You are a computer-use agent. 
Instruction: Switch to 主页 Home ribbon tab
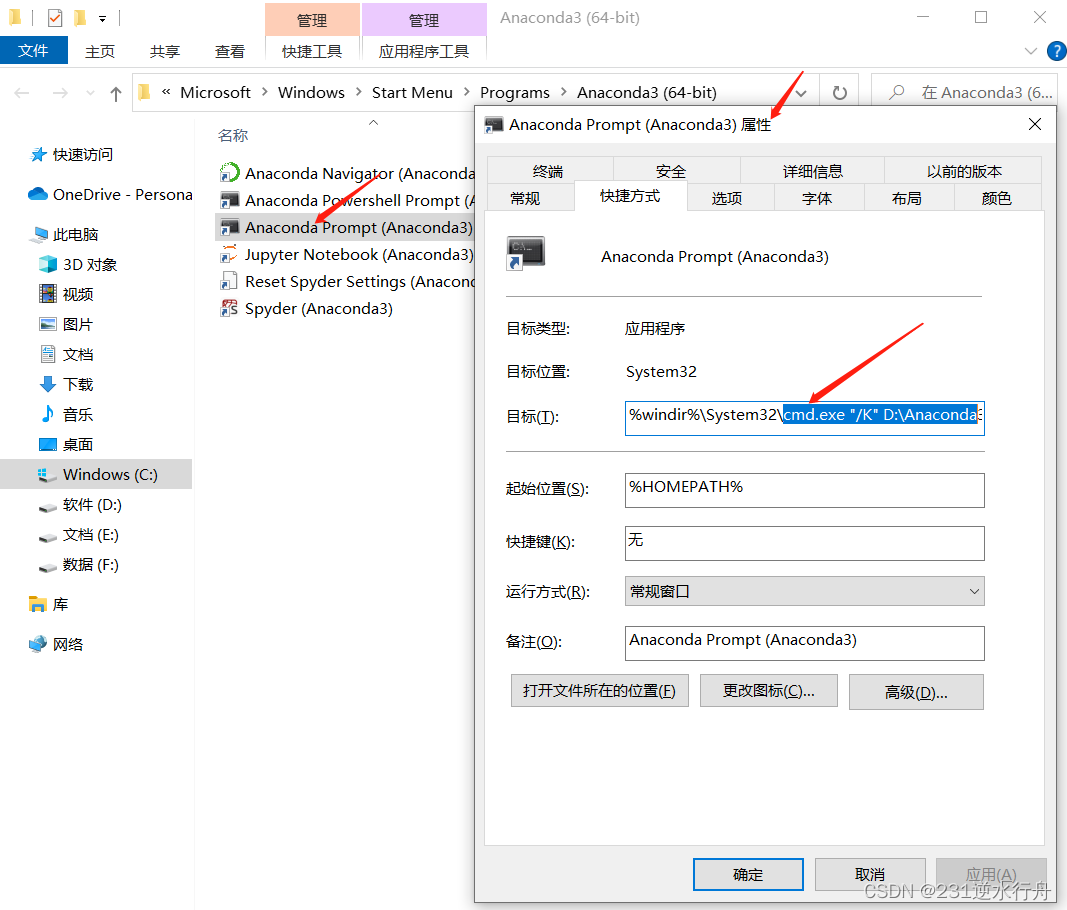[x=99, y=51]
